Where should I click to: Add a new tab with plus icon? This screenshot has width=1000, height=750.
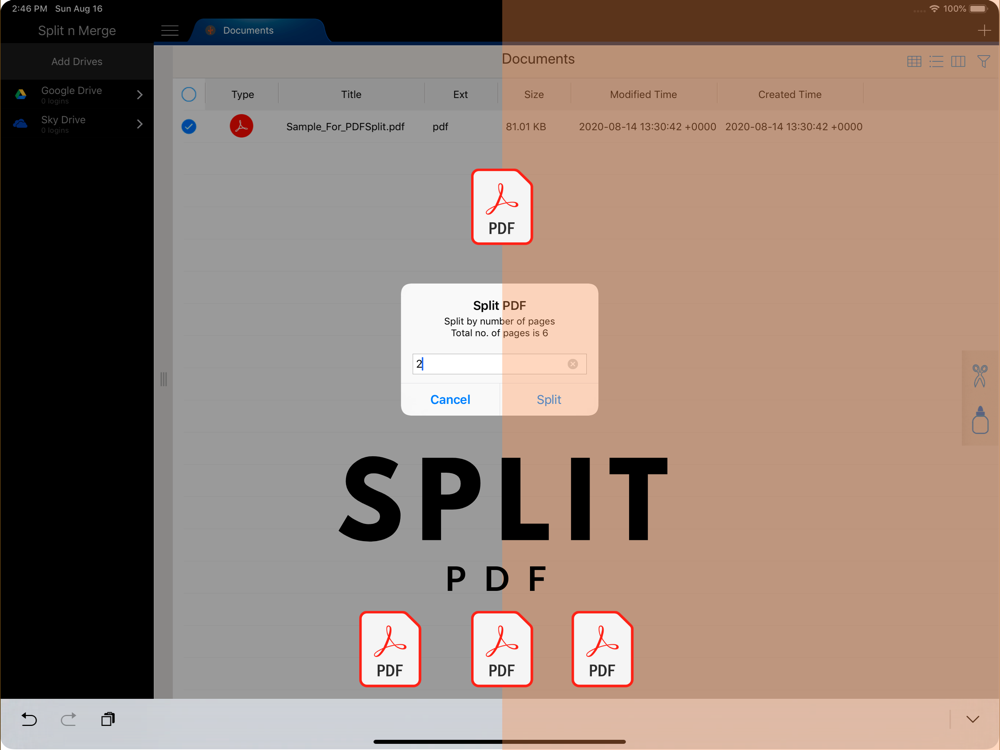pos(984,31)
